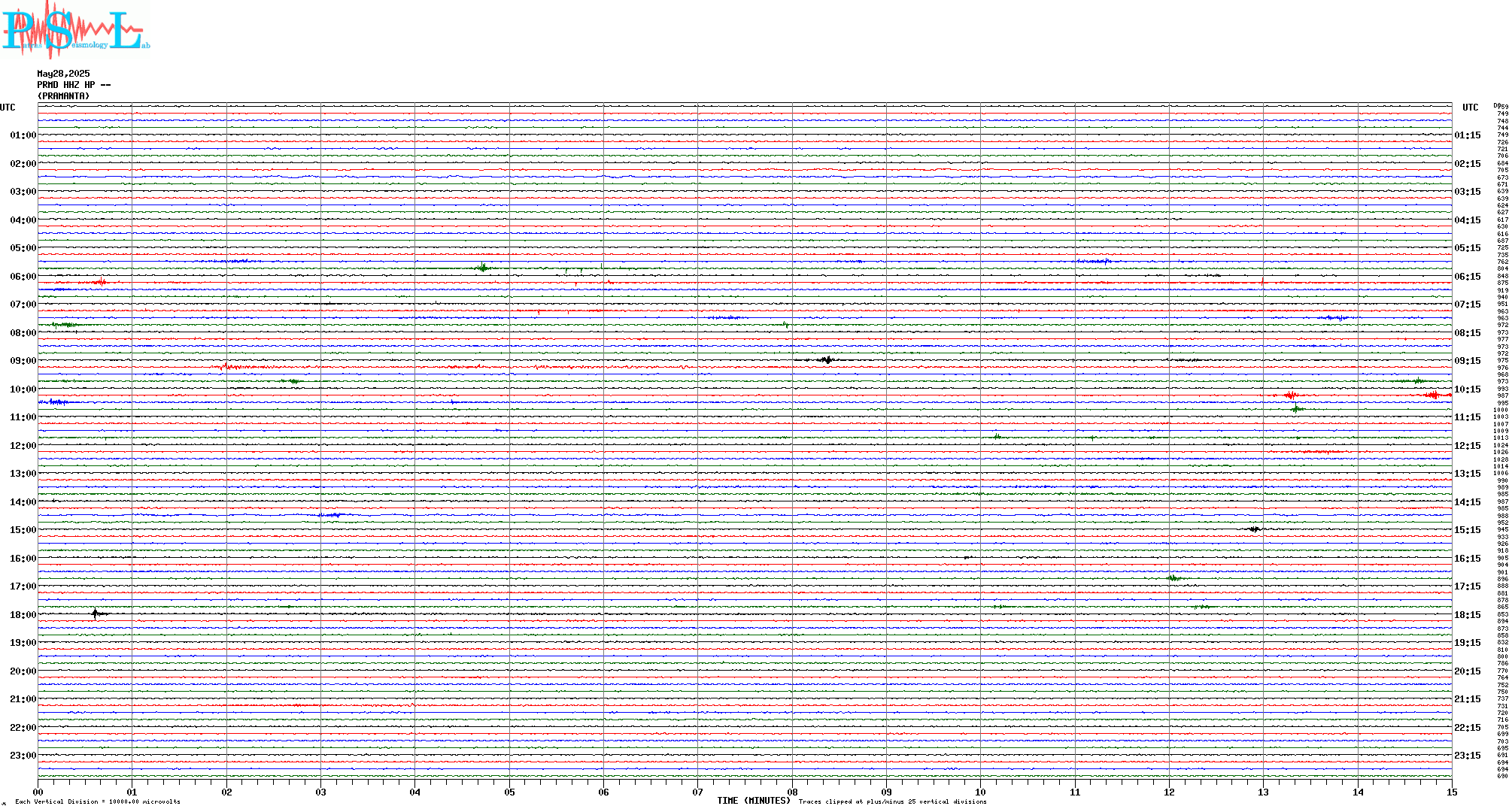The image size is (1512, 812).
Task: Click the '15:00' hour label
Action: pos(23,530)
